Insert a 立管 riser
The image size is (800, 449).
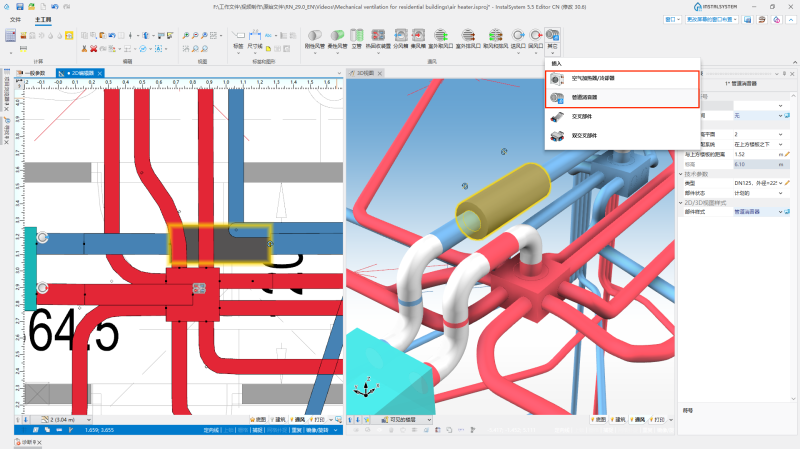click(357, 39)
